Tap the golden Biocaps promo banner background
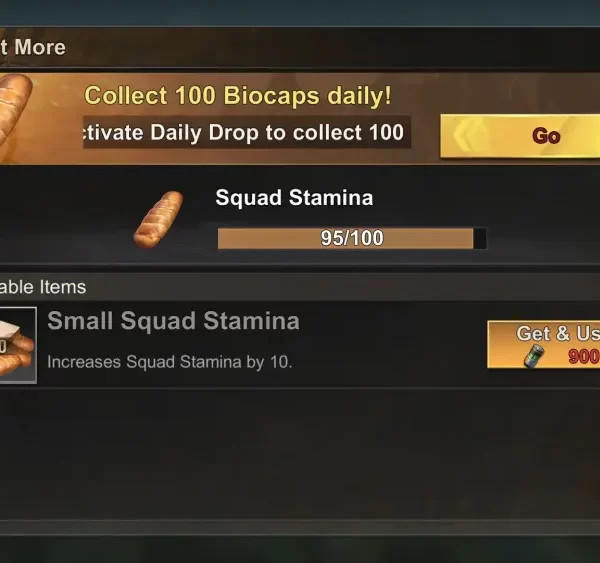The image size is (600, 563). (x=300, y=119)
